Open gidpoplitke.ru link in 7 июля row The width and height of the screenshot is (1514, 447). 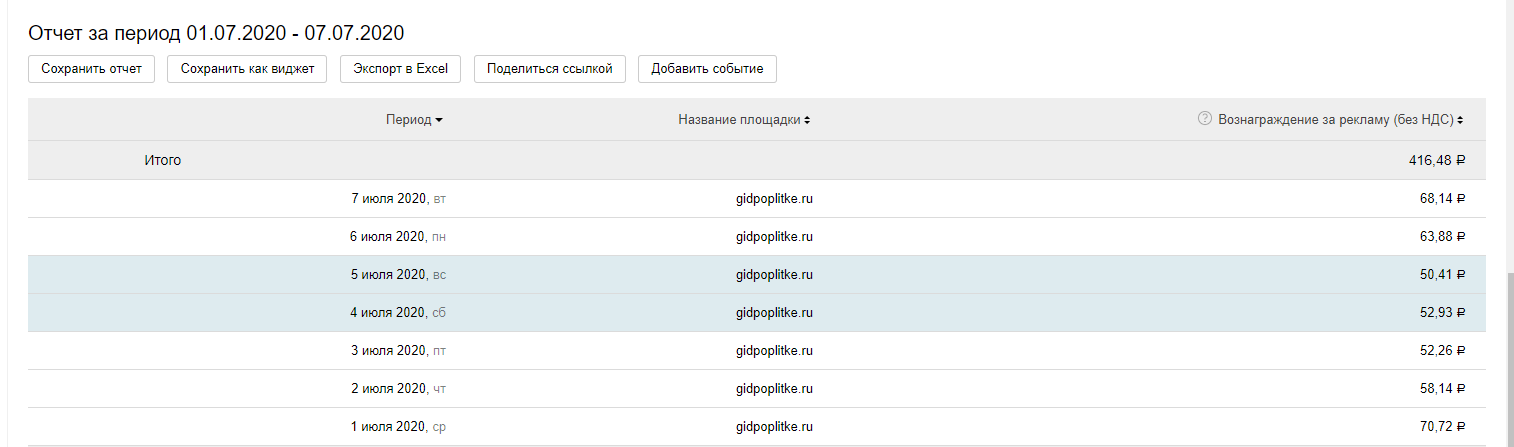click(774, 199)
